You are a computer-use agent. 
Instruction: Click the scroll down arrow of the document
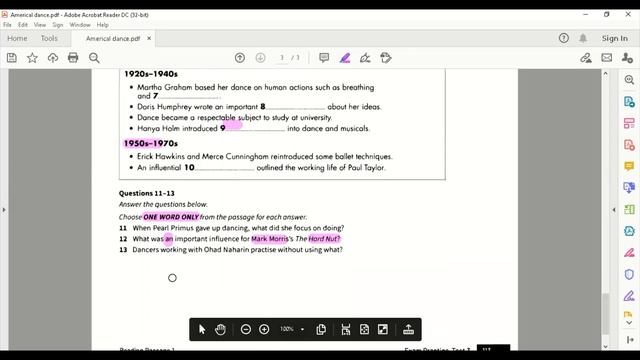(x=606, y=347)
